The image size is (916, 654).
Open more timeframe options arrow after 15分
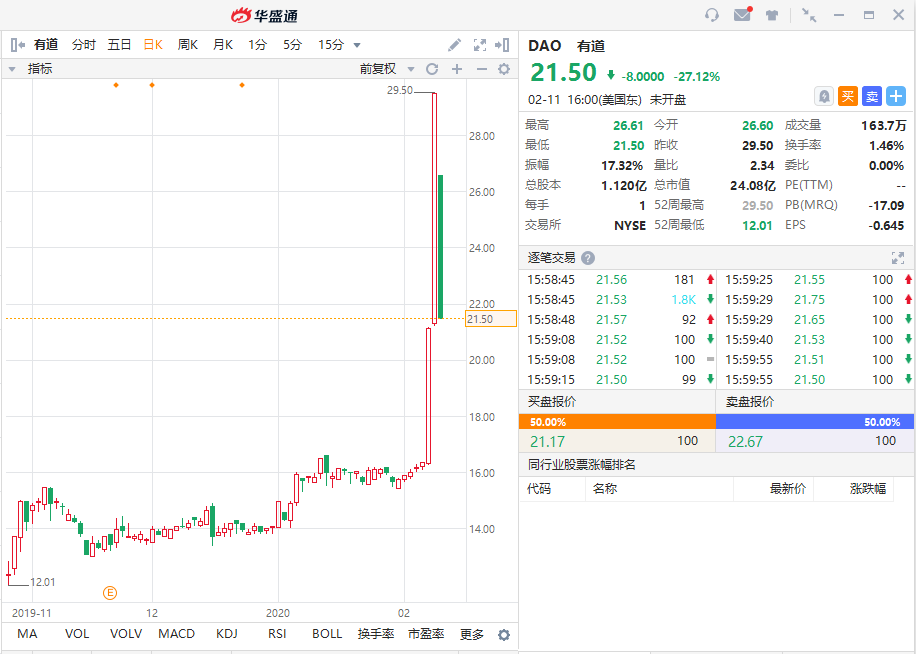[357, 45]
